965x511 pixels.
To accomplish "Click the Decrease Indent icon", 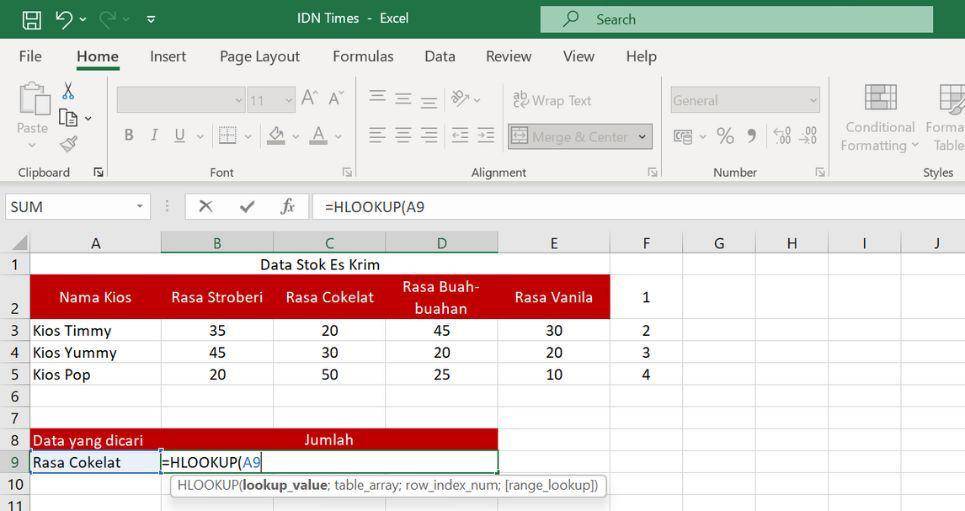I will [460, 135].
